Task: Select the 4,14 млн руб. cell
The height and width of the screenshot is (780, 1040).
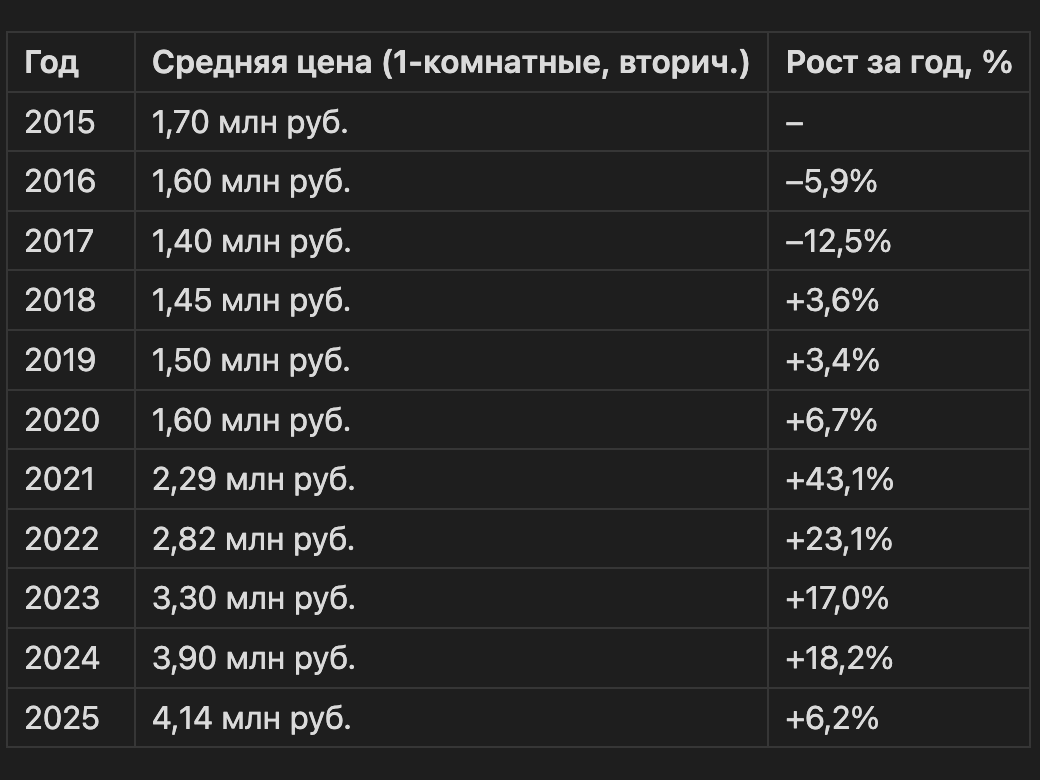Action: pos(251,718)
